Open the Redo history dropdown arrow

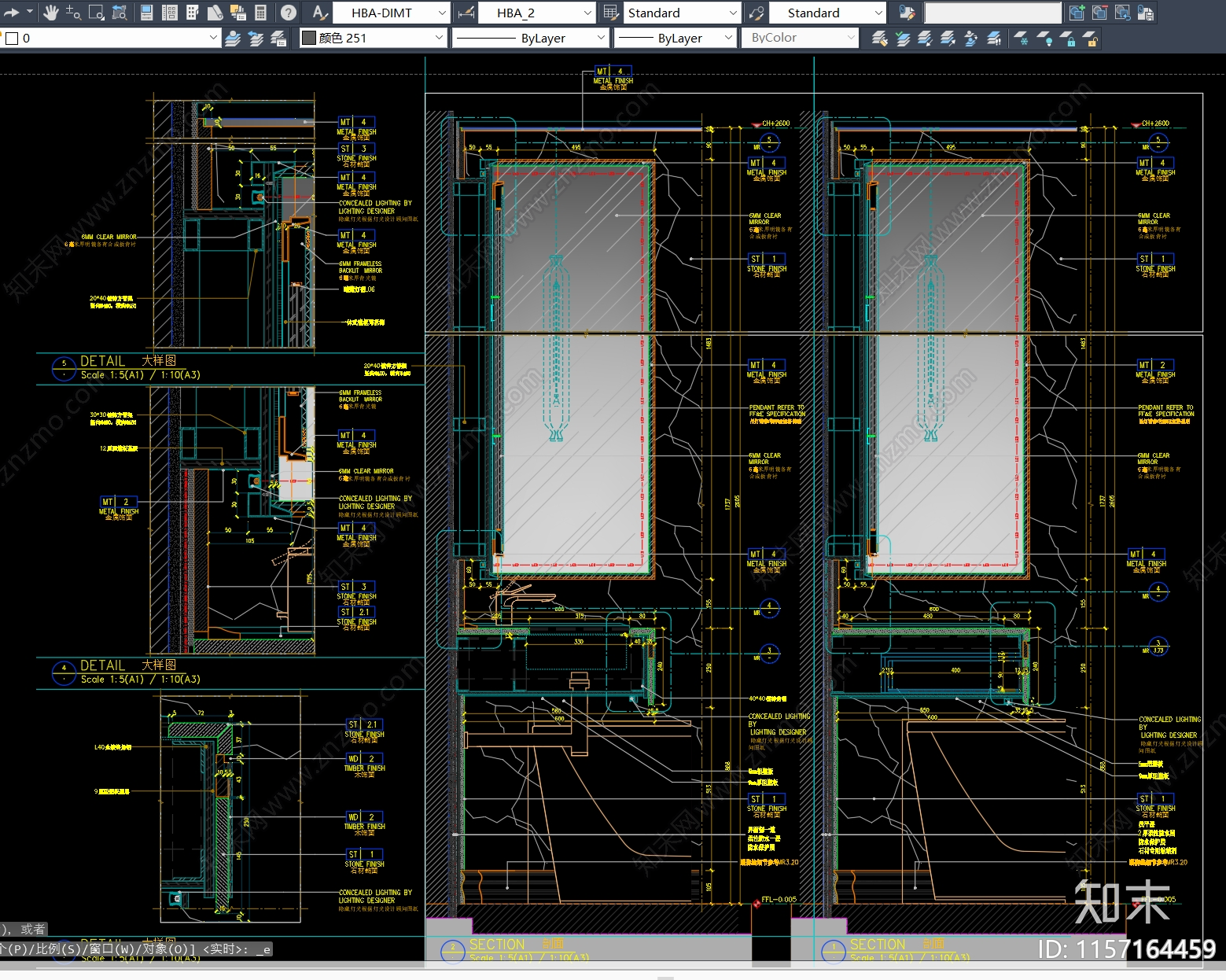click(30, 13)
